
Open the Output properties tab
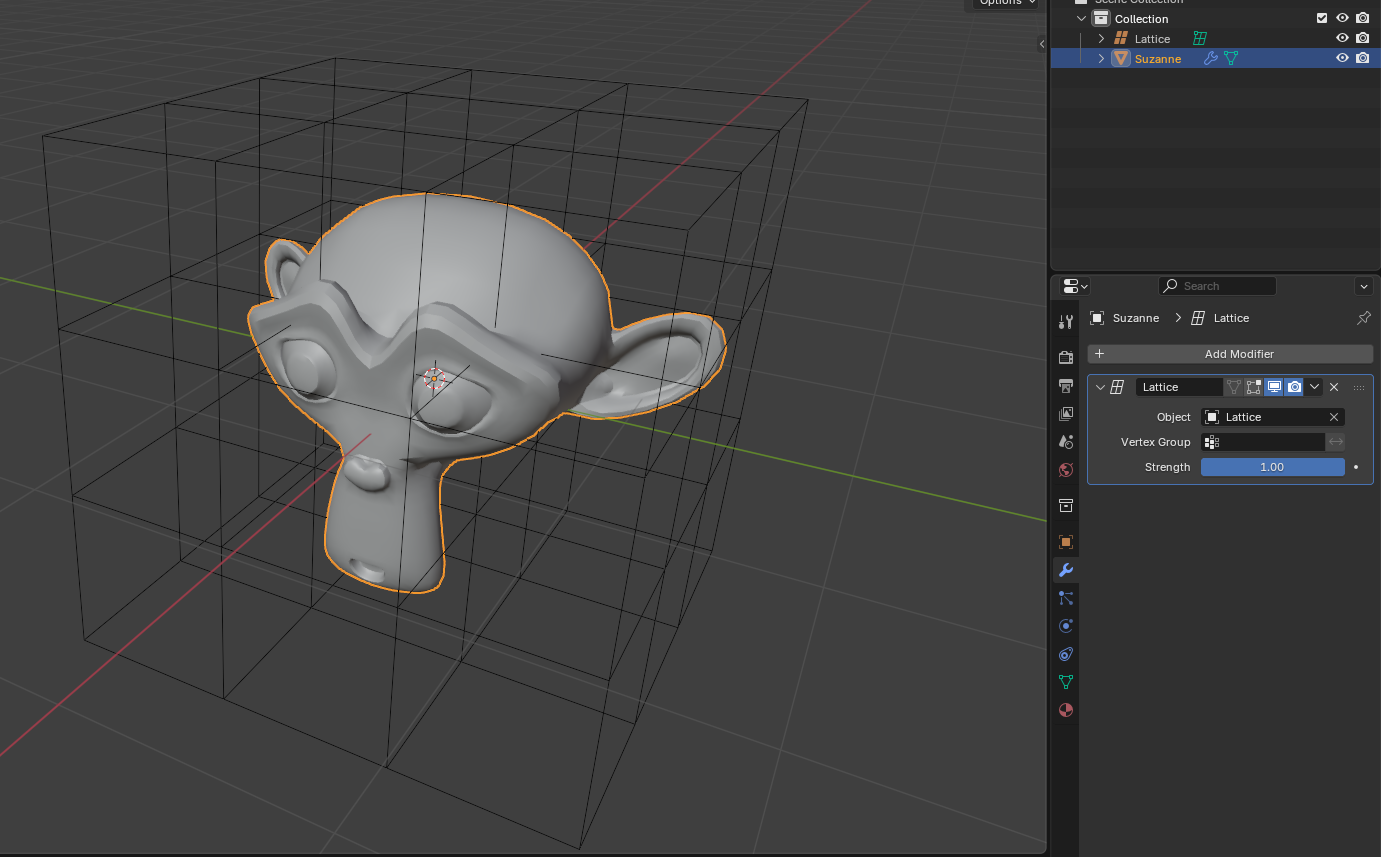pos(1066,386)
